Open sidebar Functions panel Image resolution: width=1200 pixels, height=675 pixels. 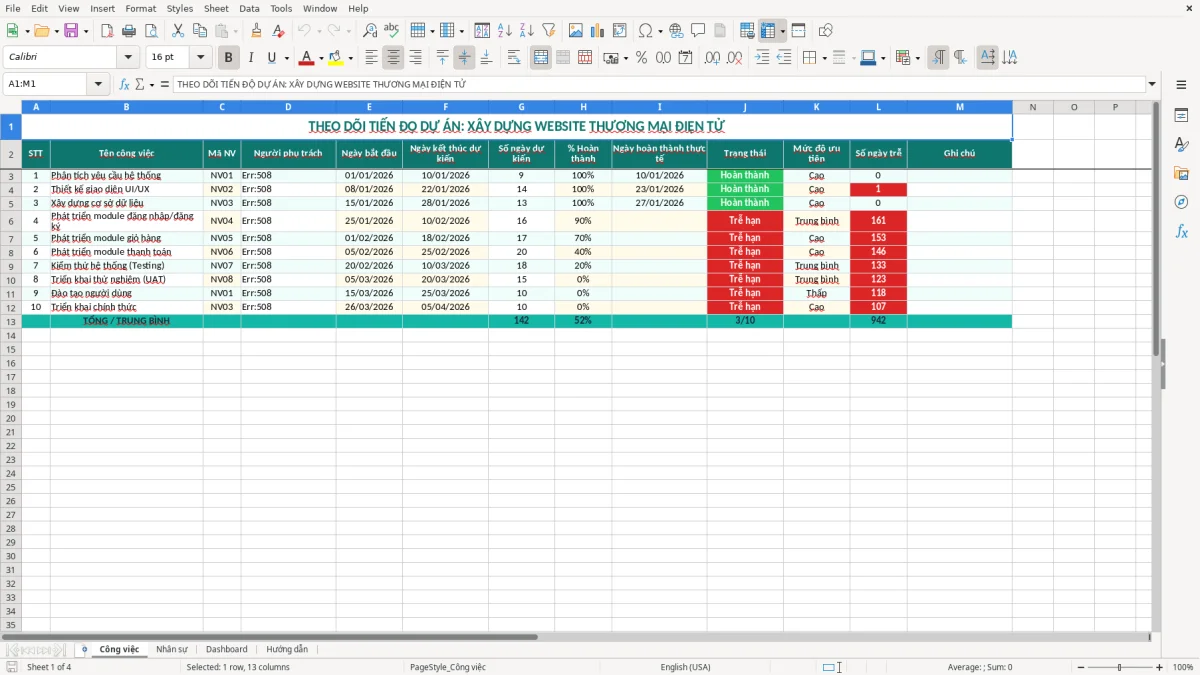coord(1181,231)
